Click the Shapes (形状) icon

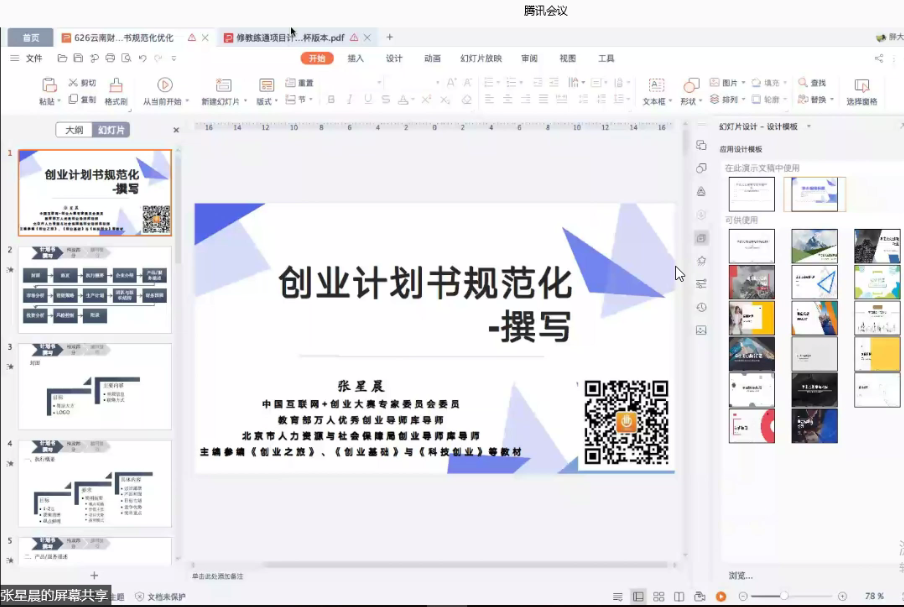coord(690,86)
